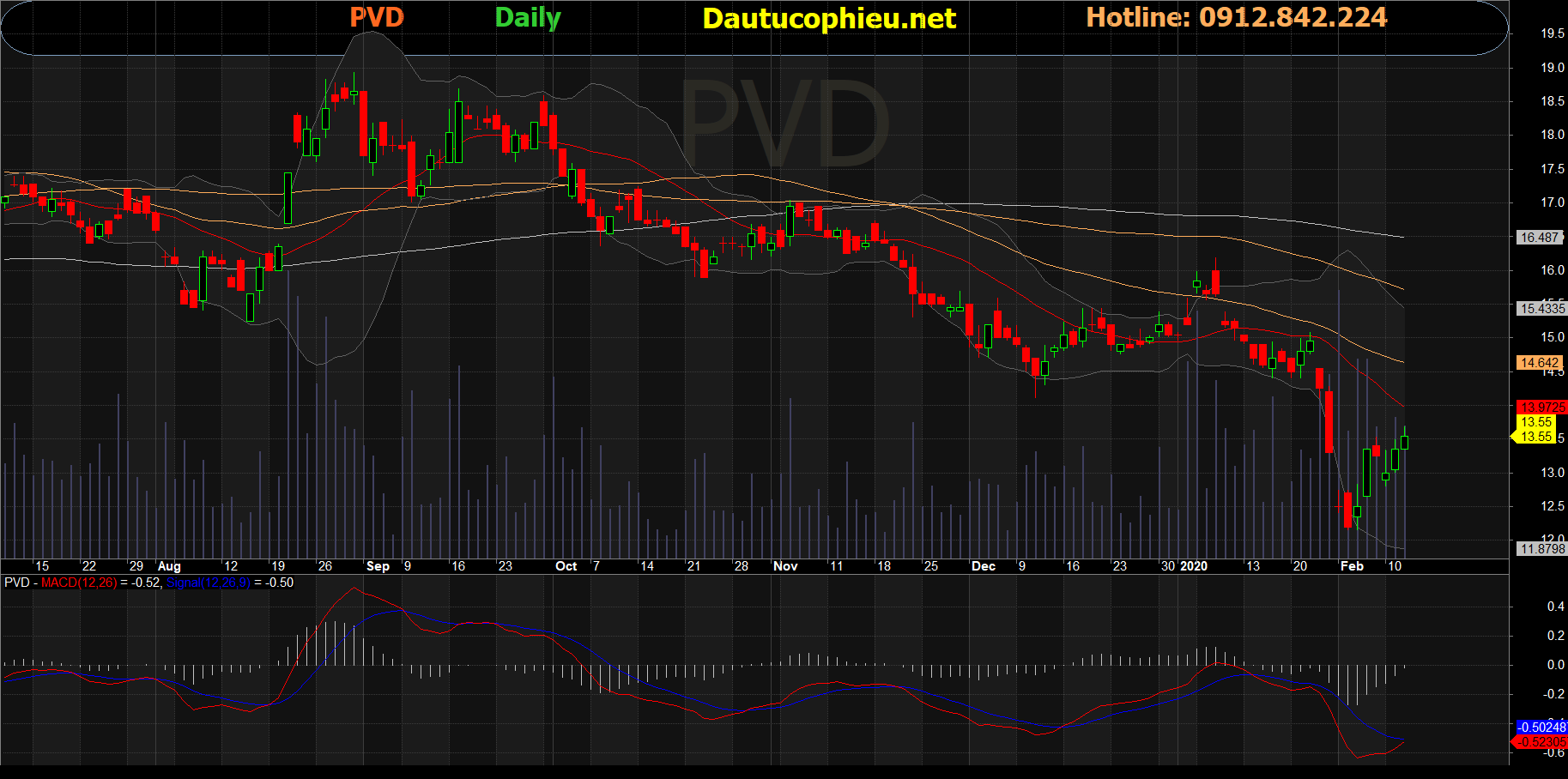Click the Hotline phone number text

1236,18
